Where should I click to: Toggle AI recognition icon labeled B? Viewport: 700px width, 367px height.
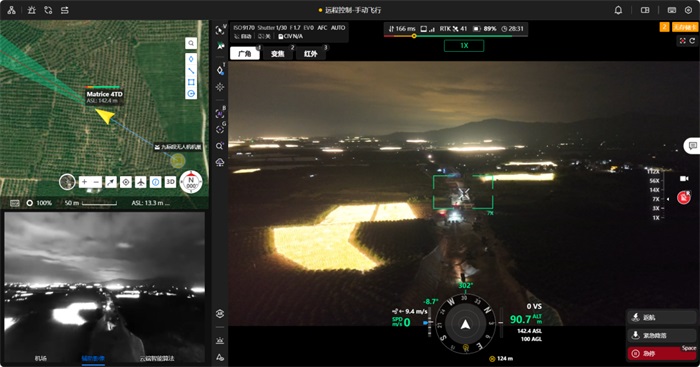220,113
